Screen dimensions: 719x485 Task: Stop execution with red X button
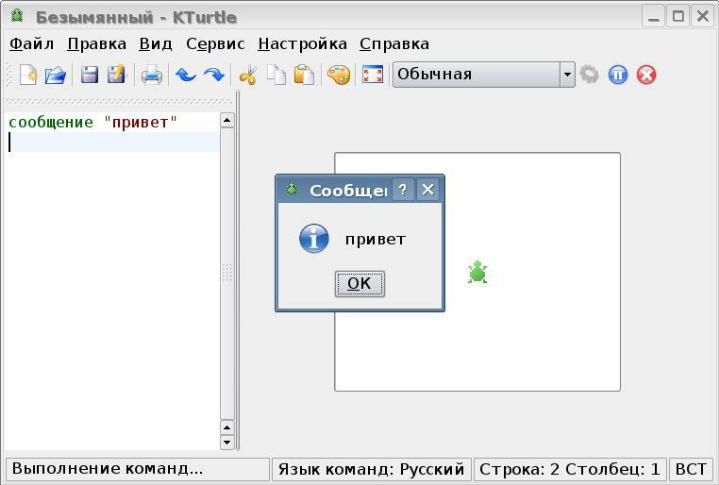[x=646, y=75]
